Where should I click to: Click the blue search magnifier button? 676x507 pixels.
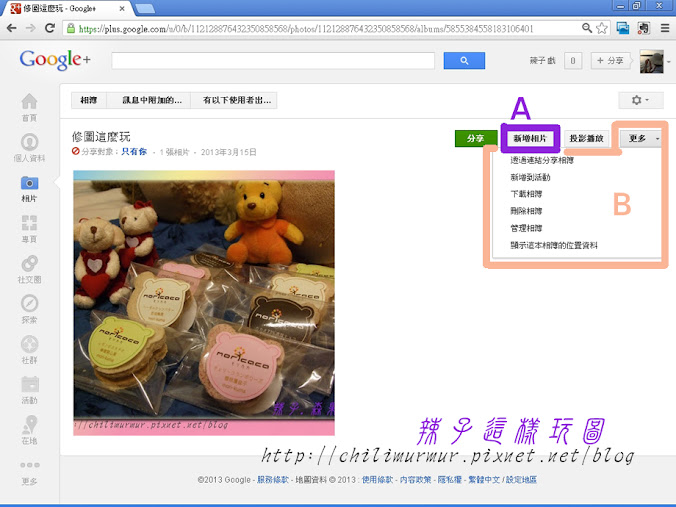464,60
